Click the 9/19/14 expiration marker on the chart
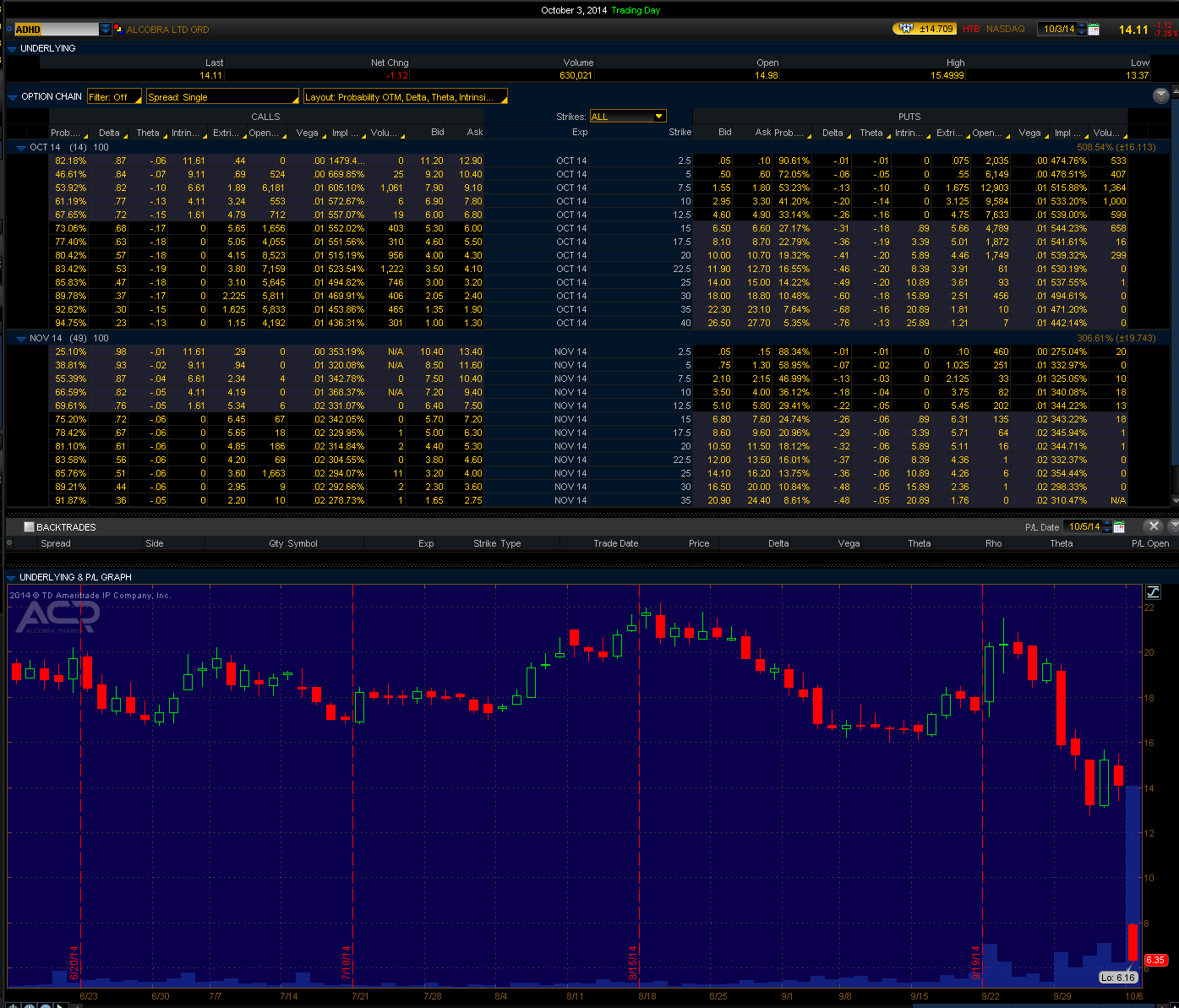The width and height of the screenshot is (1179, 1008). pyautogui.click(x=976, y=963)
